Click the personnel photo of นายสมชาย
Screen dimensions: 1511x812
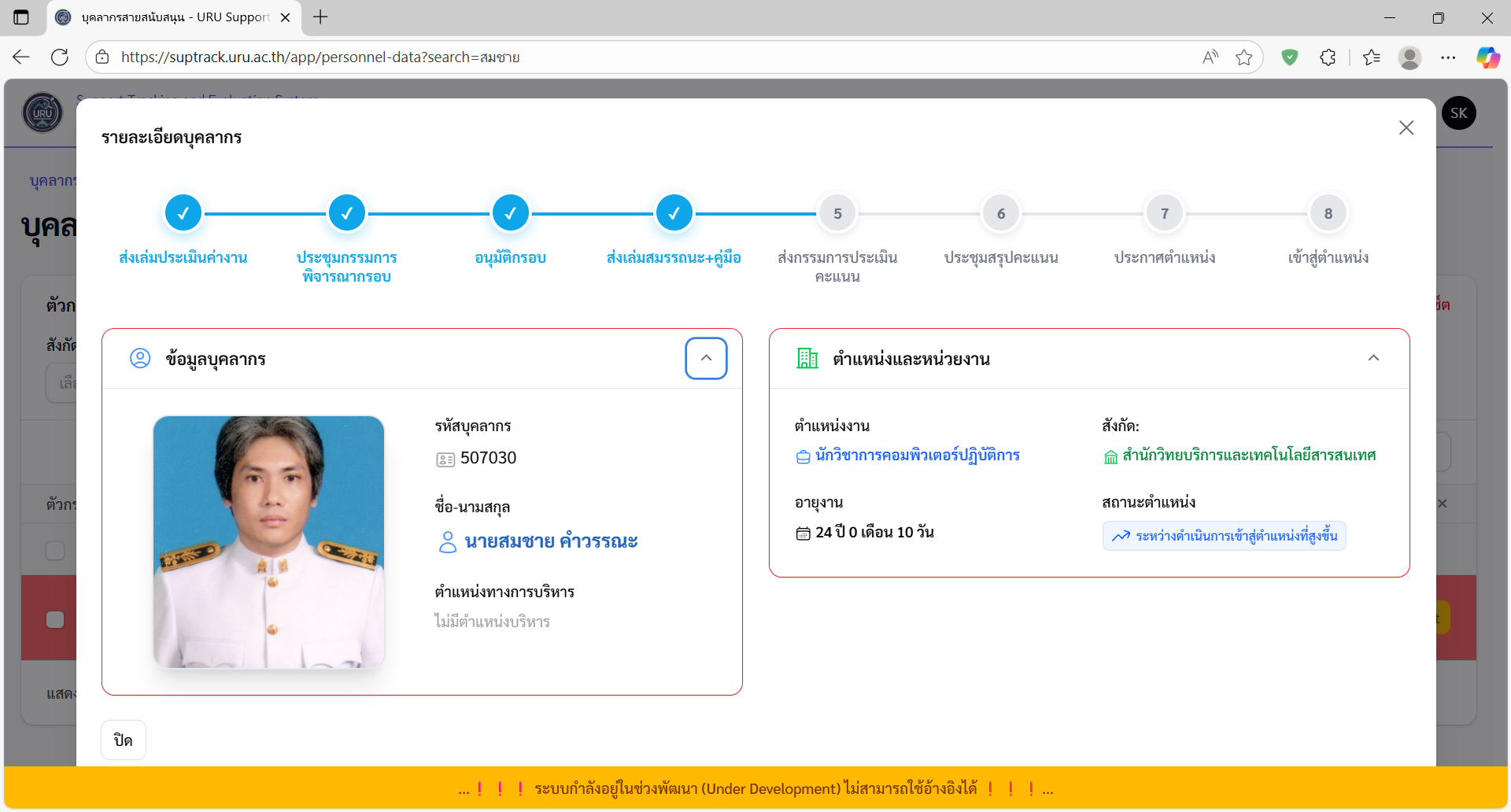(x=268, y=541)
